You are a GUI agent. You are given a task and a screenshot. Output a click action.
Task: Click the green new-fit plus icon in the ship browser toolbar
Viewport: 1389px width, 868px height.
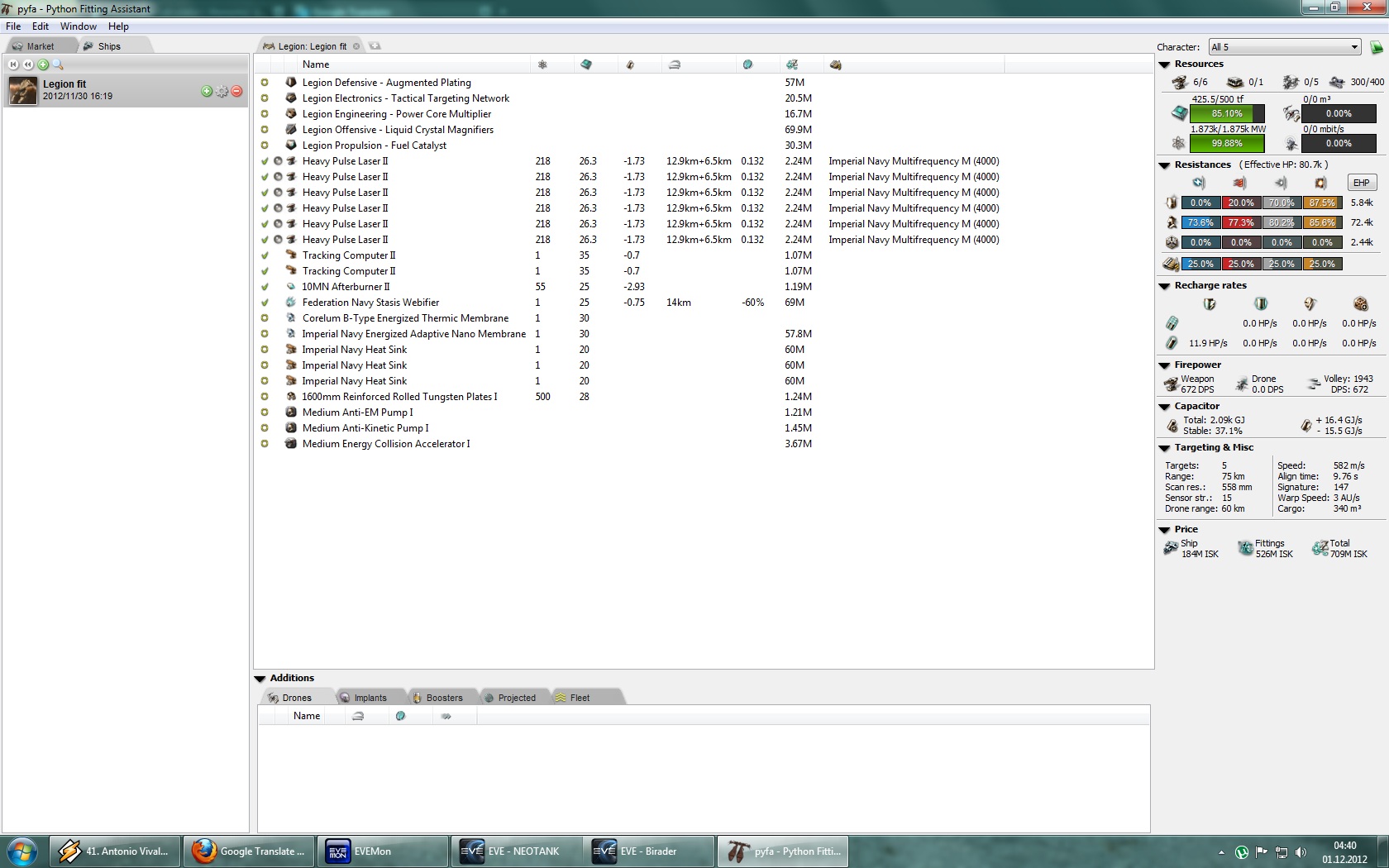click(x=43, y=64)
